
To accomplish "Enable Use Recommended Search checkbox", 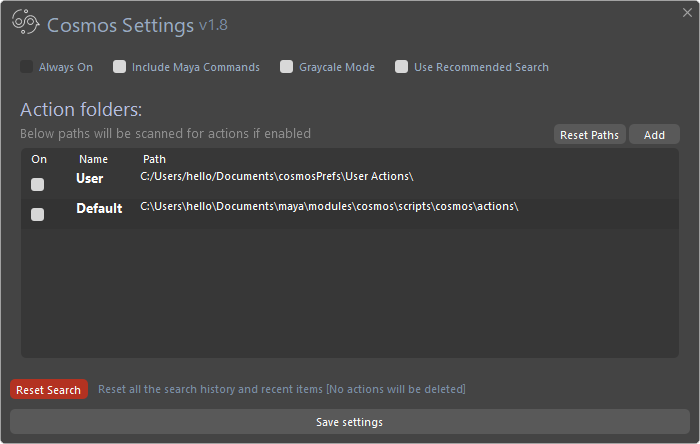I will 401,67.
